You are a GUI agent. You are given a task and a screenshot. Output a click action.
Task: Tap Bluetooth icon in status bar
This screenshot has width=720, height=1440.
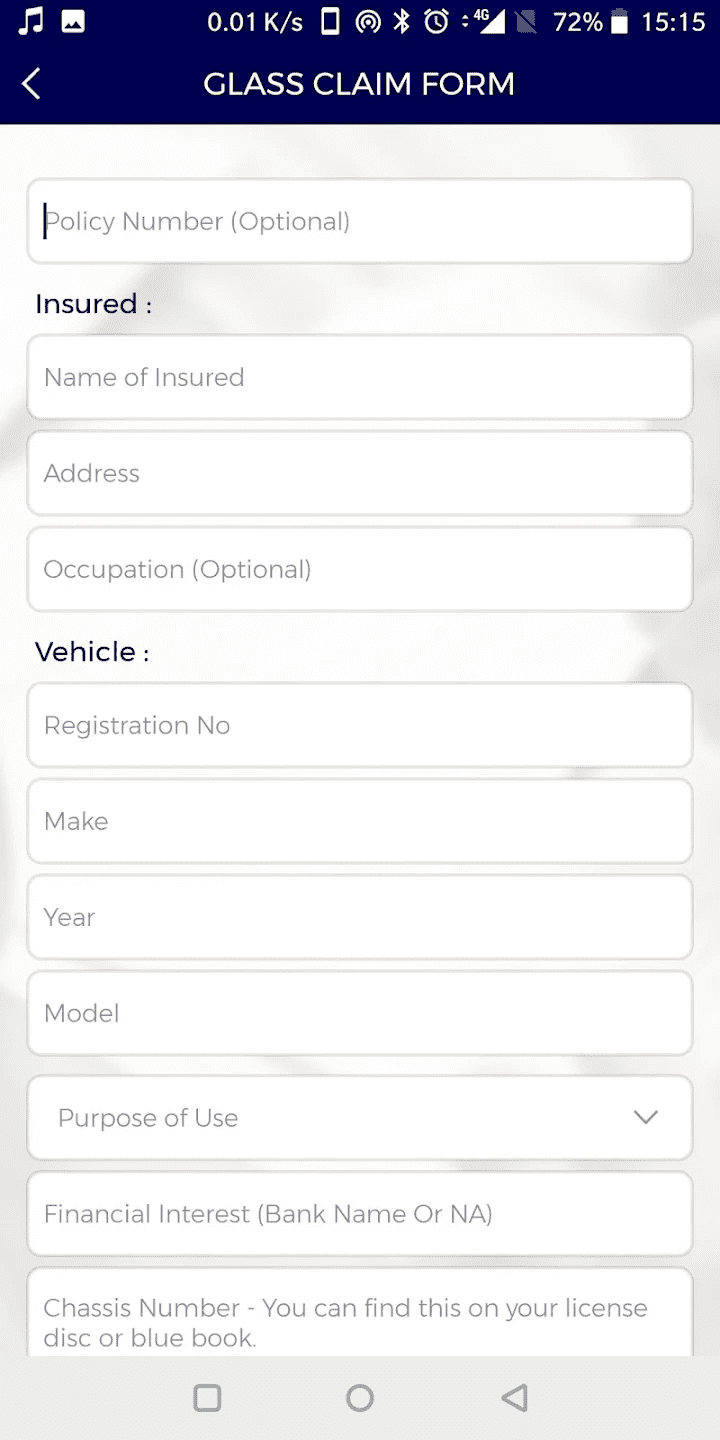tap(402, 22)
